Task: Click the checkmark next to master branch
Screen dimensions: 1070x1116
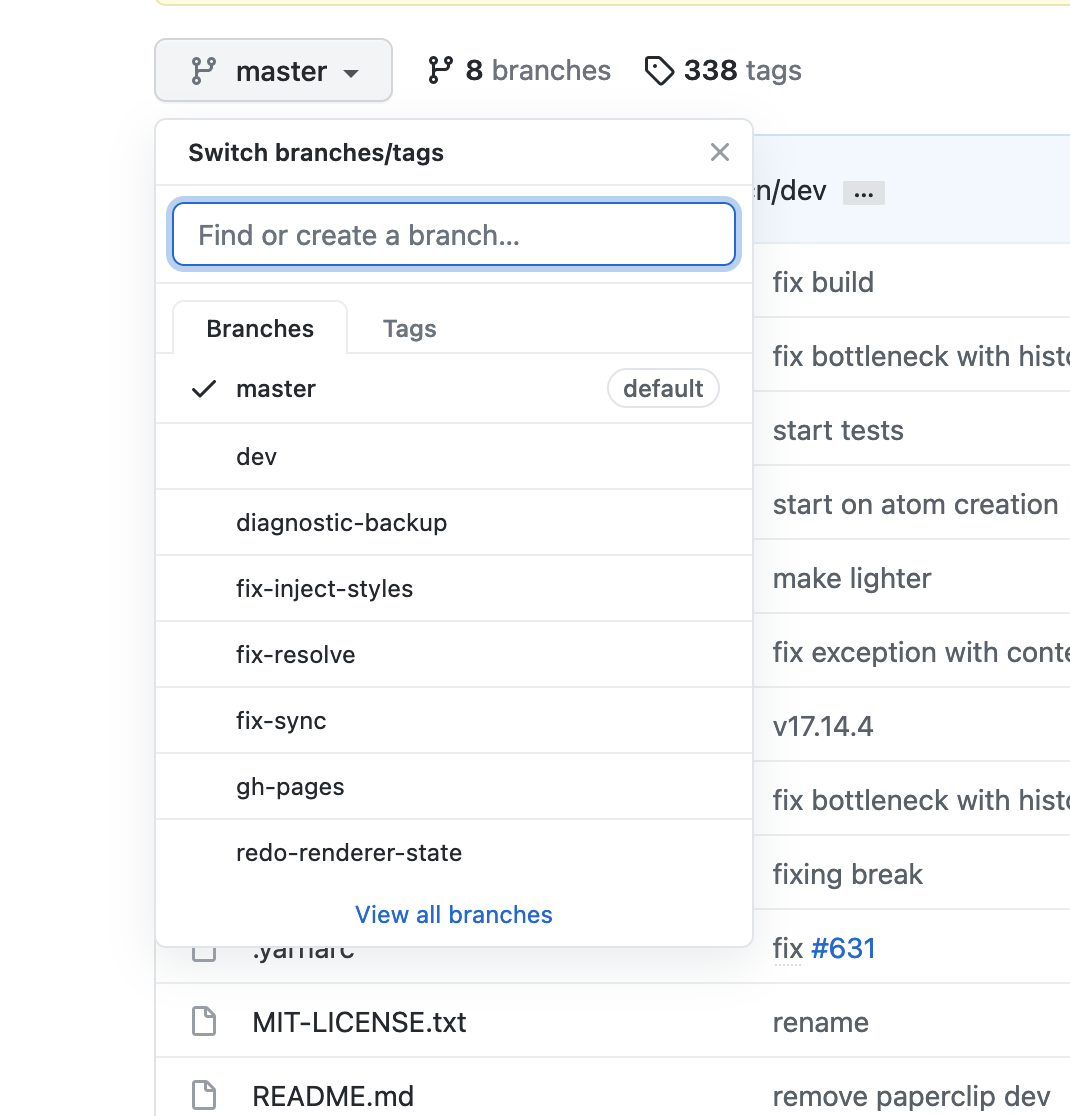Action: click(203, 388)
